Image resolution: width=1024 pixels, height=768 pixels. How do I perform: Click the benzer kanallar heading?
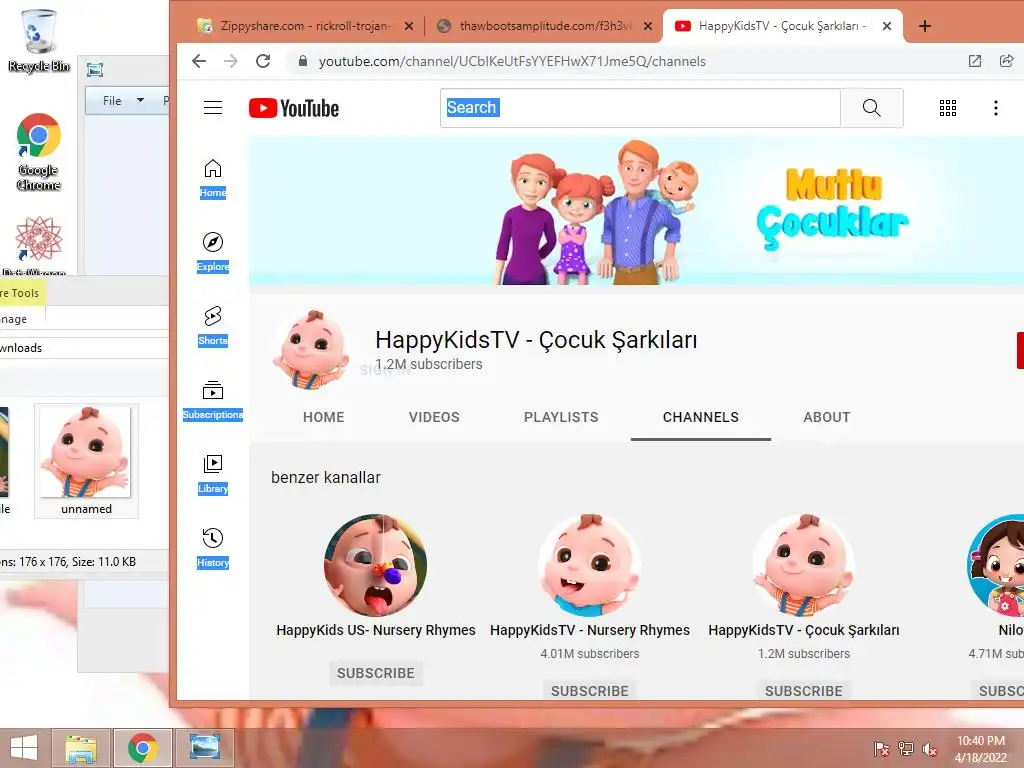coord(326,477)
